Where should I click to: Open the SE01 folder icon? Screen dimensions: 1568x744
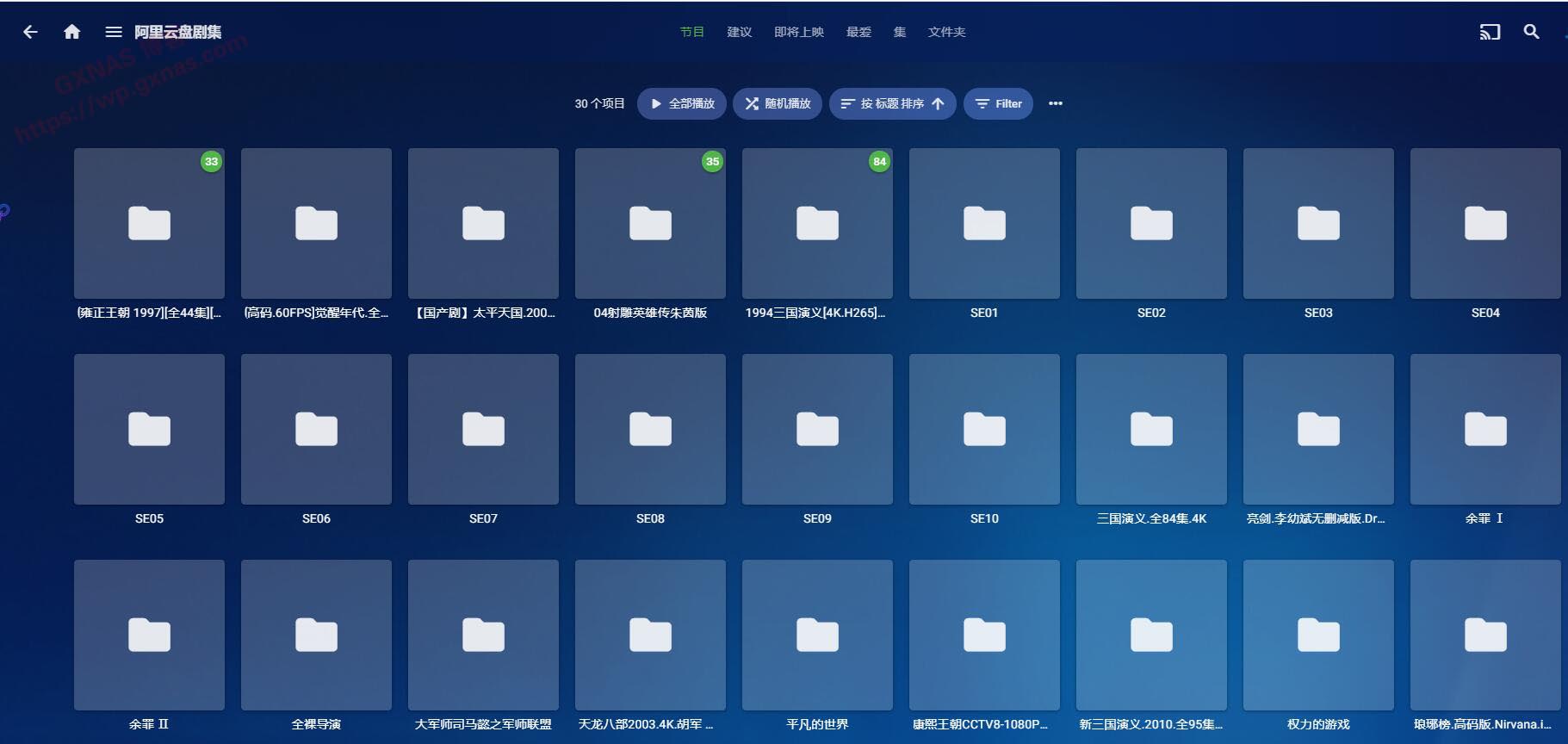984,224
